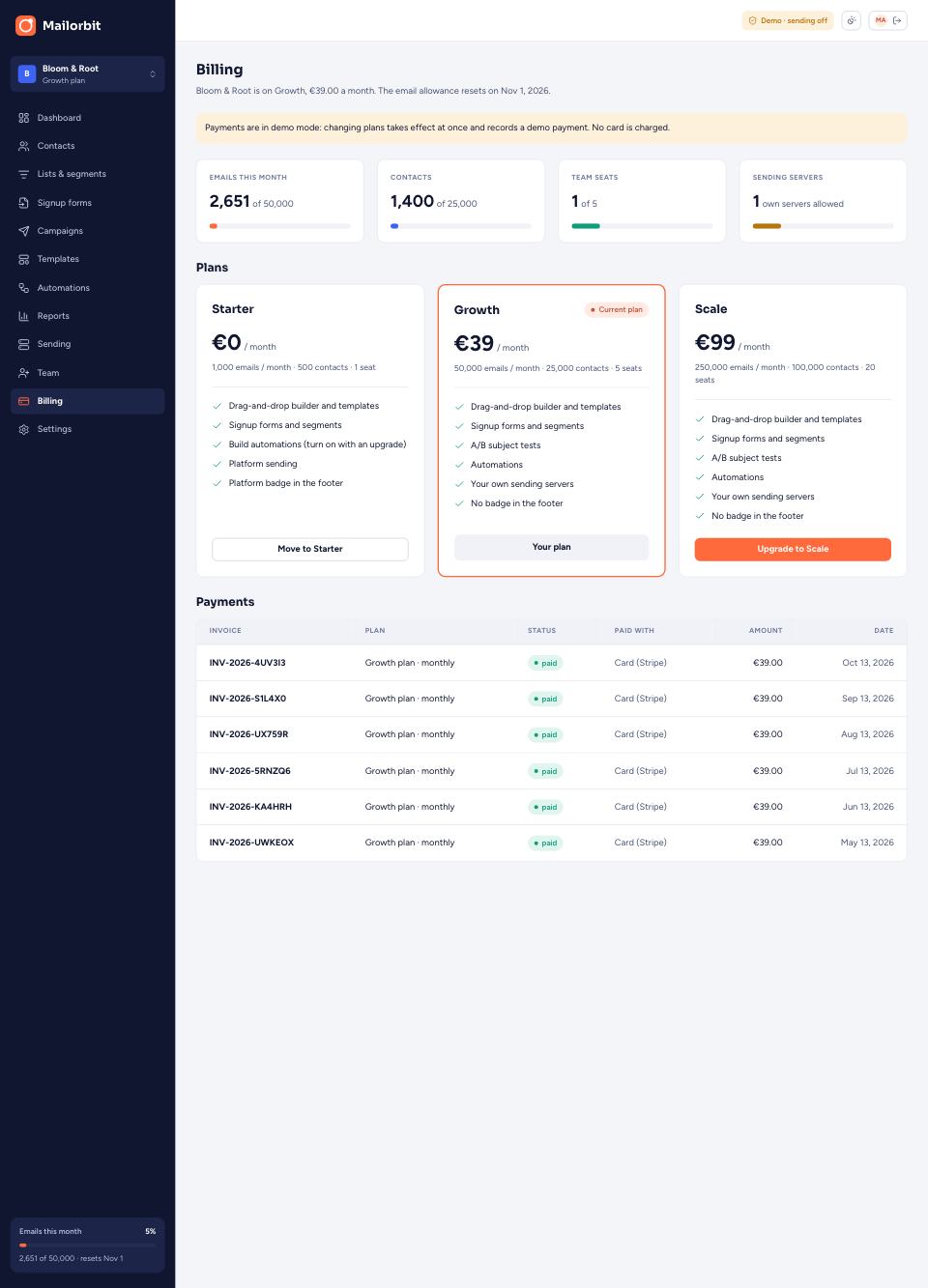Click invoice INV-2026-UX759R
The height and width of the screenshot is (1288, 928).
248,734
